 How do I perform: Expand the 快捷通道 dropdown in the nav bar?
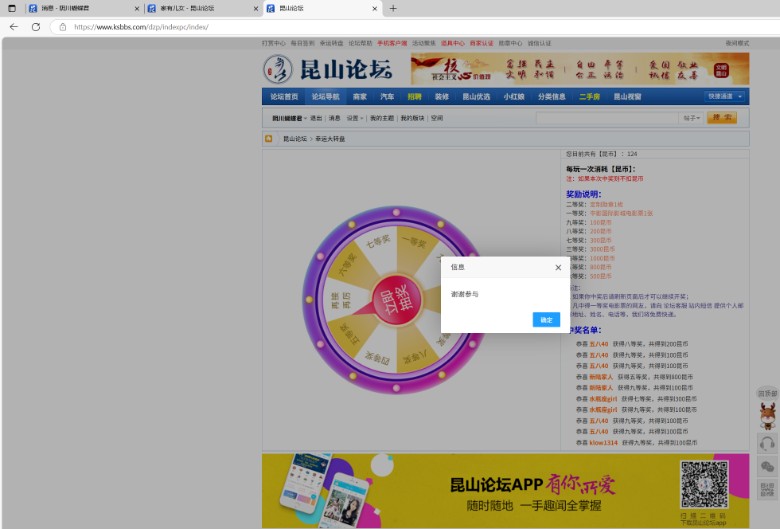[x=724, y=97]
